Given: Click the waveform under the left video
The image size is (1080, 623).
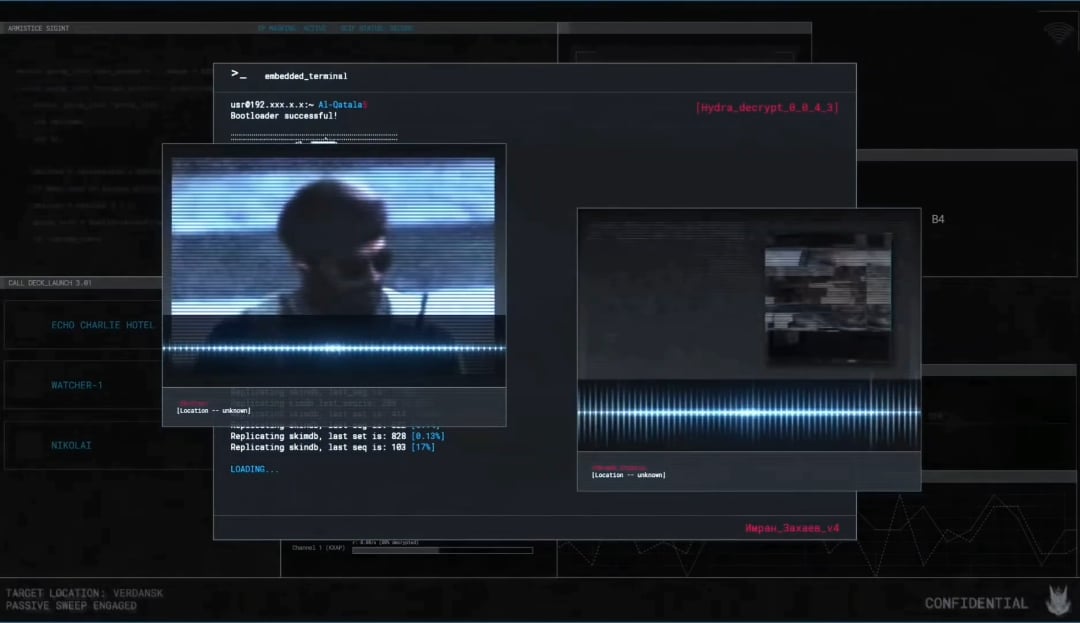Looking at the screenshot, I should click(x=333, y=348).
